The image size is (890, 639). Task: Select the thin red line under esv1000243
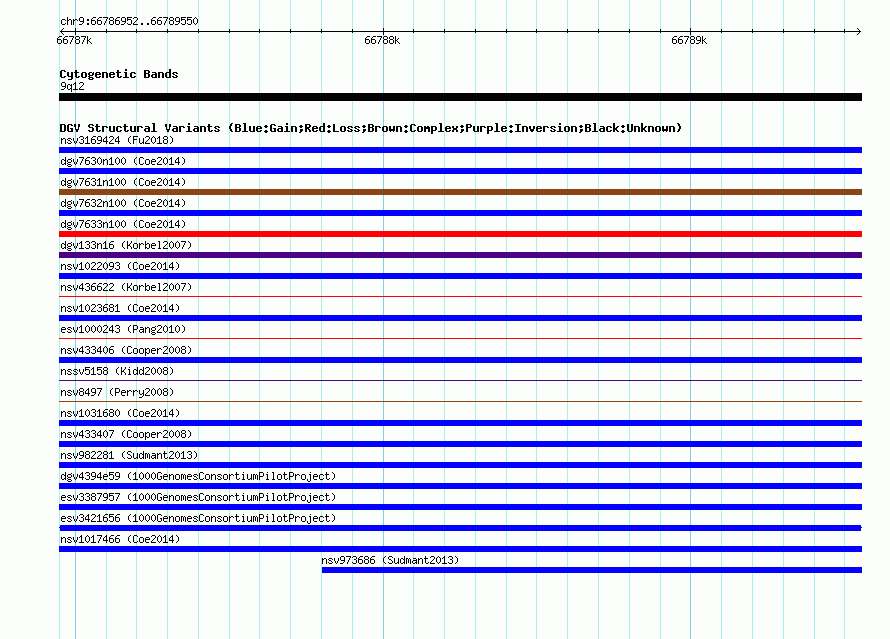point(460,338)
